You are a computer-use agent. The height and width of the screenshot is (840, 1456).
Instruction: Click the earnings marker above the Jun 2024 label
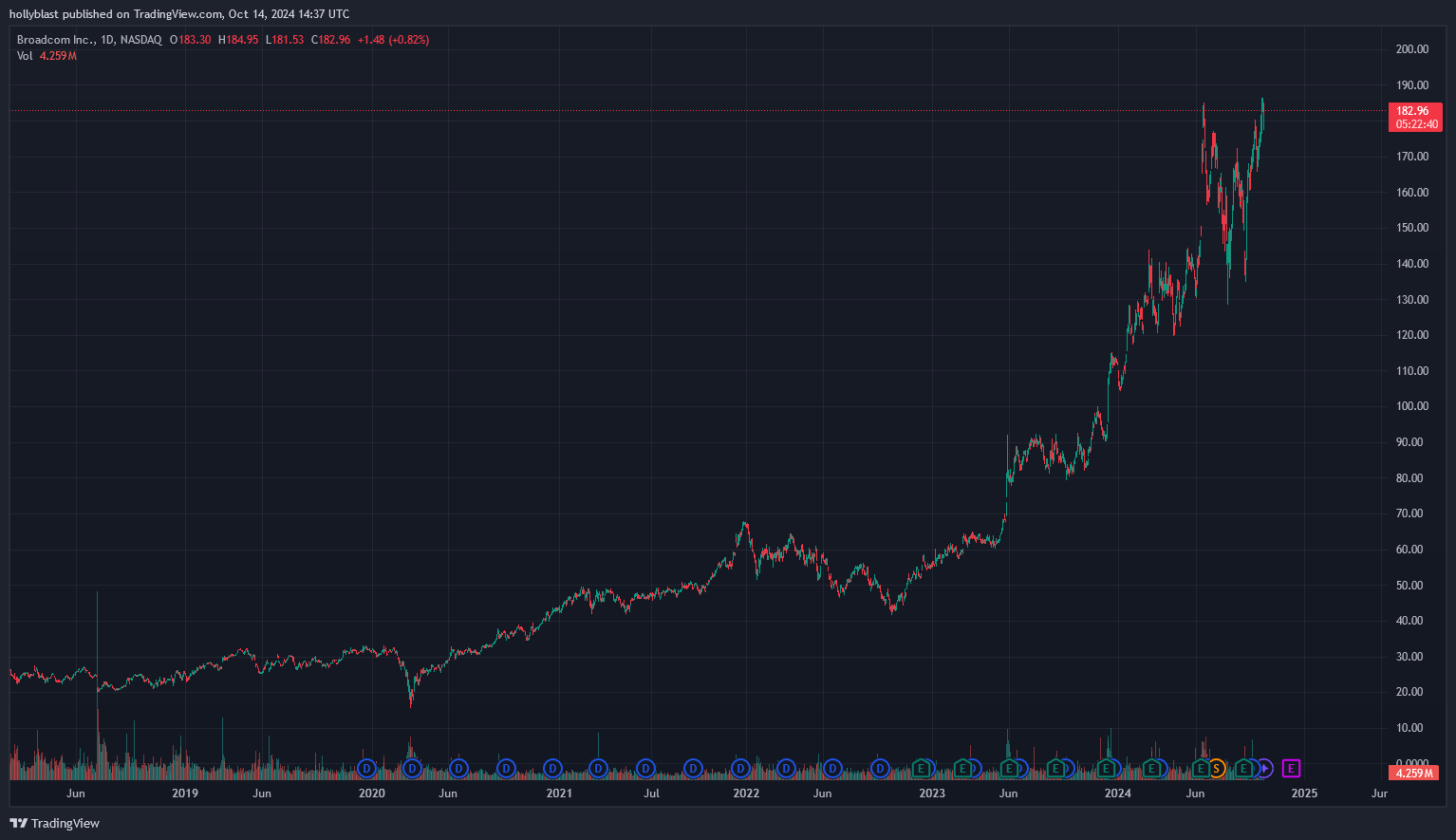click(1201, 768)
